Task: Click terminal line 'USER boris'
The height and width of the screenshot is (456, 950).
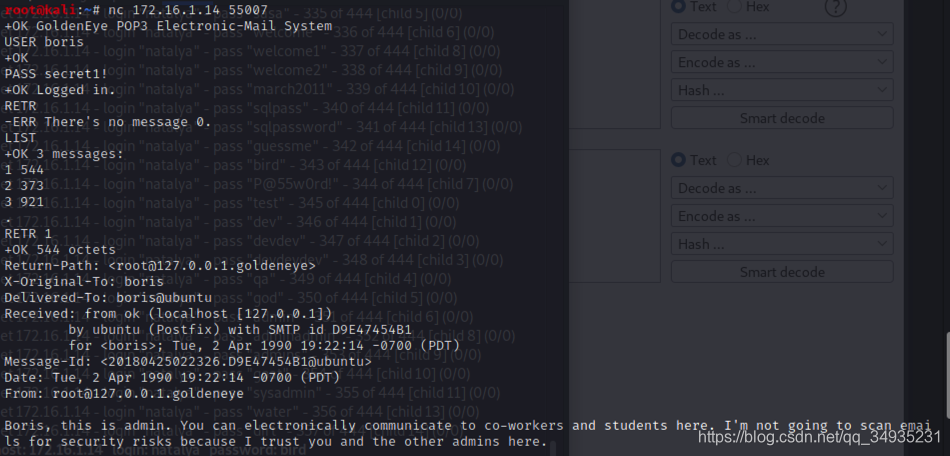Action: (44, 42)
